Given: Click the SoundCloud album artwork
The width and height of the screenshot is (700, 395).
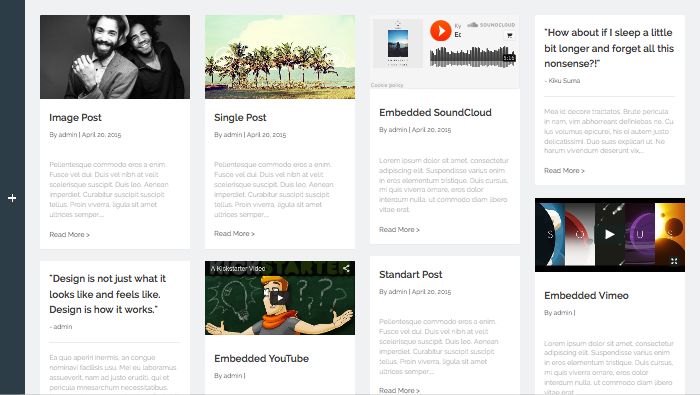Looking at the screenshot, I should [x=398, y=43].
